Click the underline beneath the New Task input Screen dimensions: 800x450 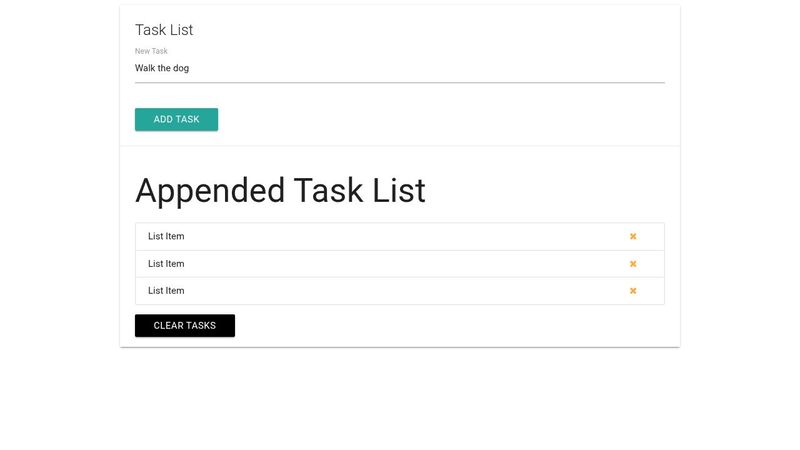pyautogui.click(x=399, y=82)
